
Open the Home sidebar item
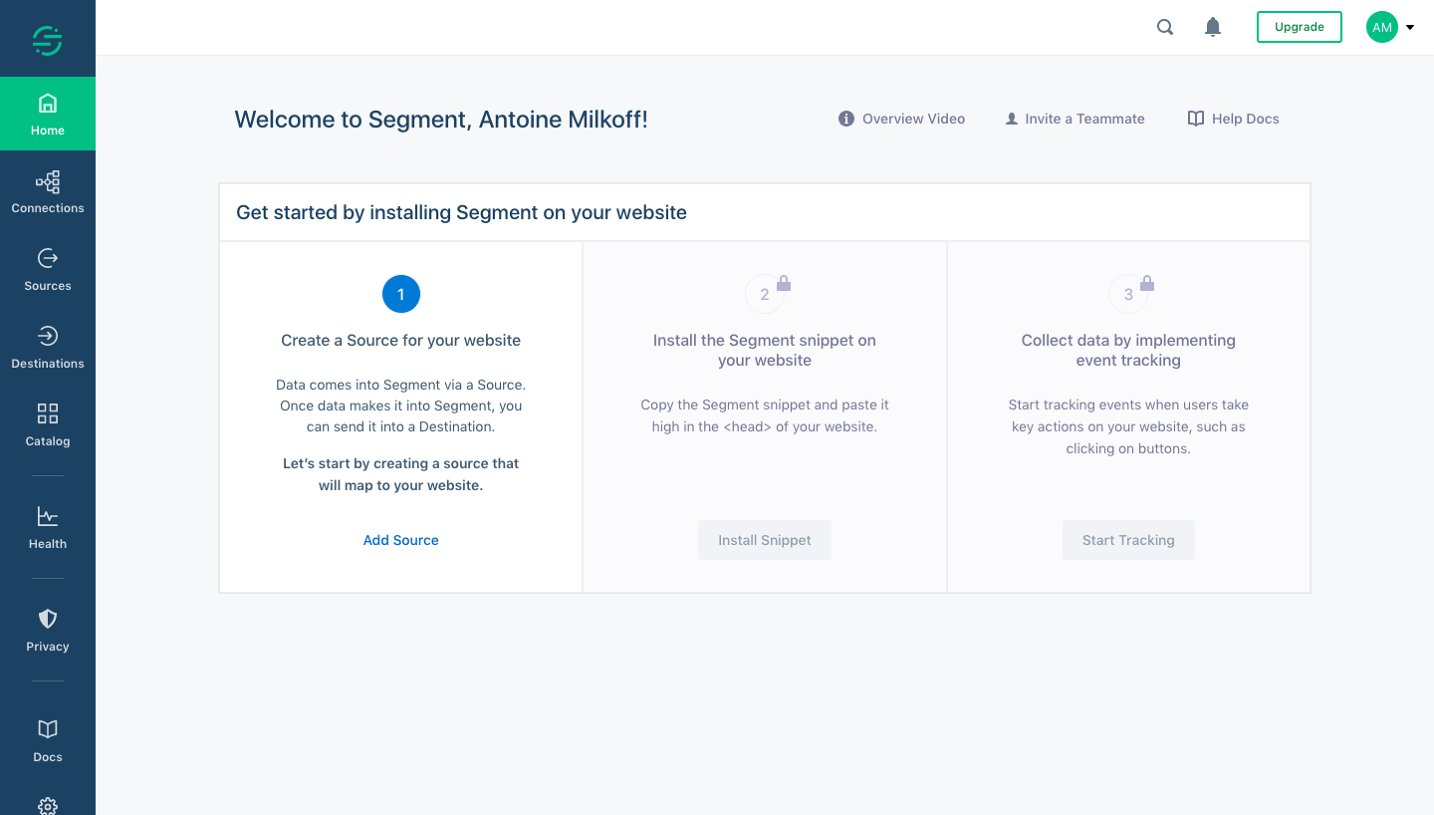tap(47, 114)
